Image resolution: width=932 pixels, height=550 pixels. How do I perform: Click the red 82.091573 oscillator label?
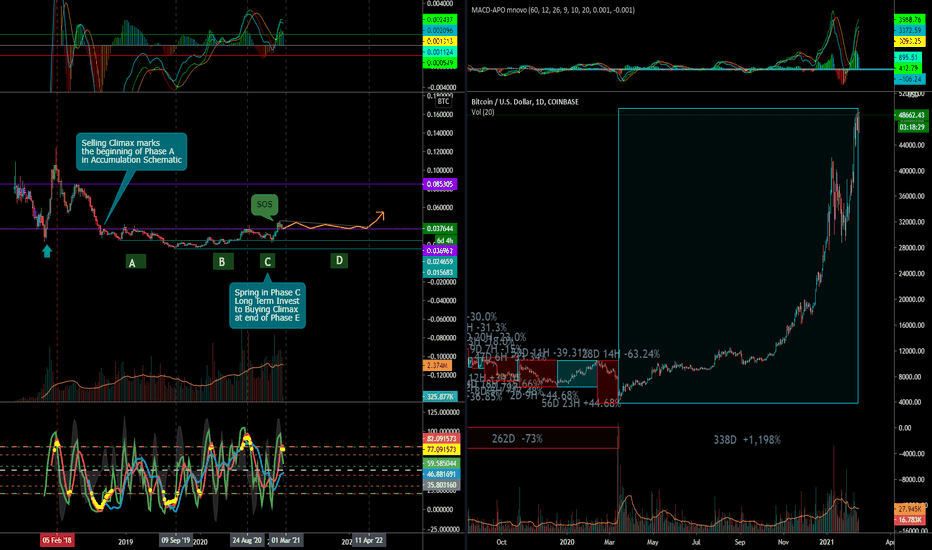(x=441, y=439)
